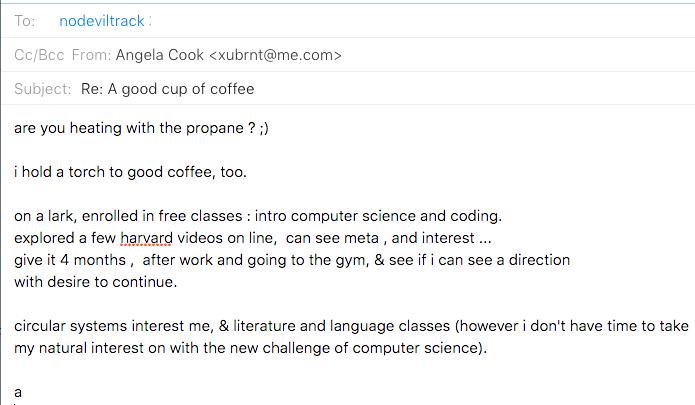This screenshot has height=405, width=695.
Task: Click the line about enrolling in free classes
Action: tap(258, 216)
